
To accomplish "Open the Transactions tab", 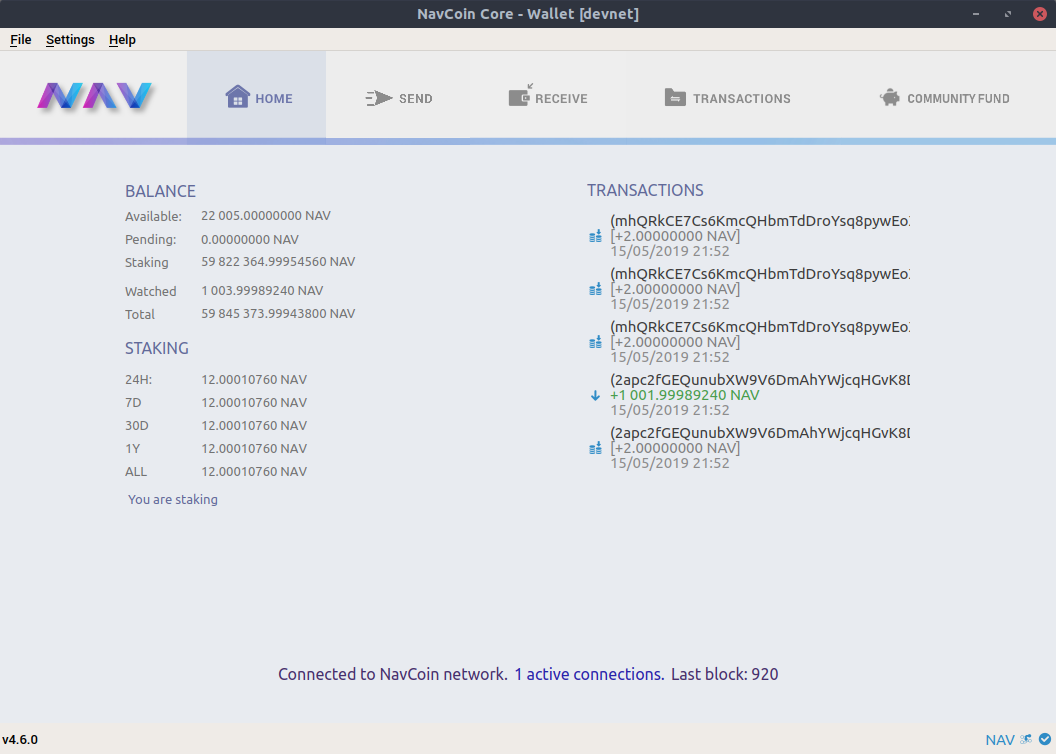I will 727,98.
